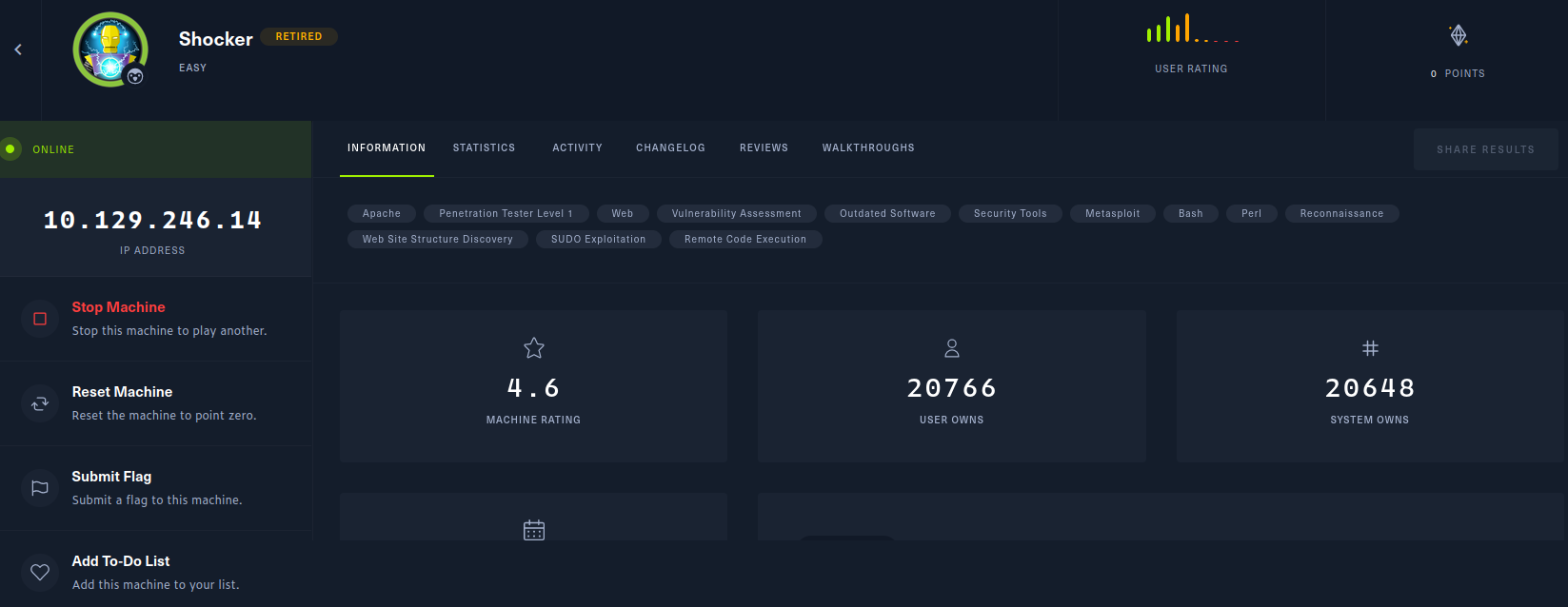
Task: Click the points diamond icon
Action: point(1459,35)
